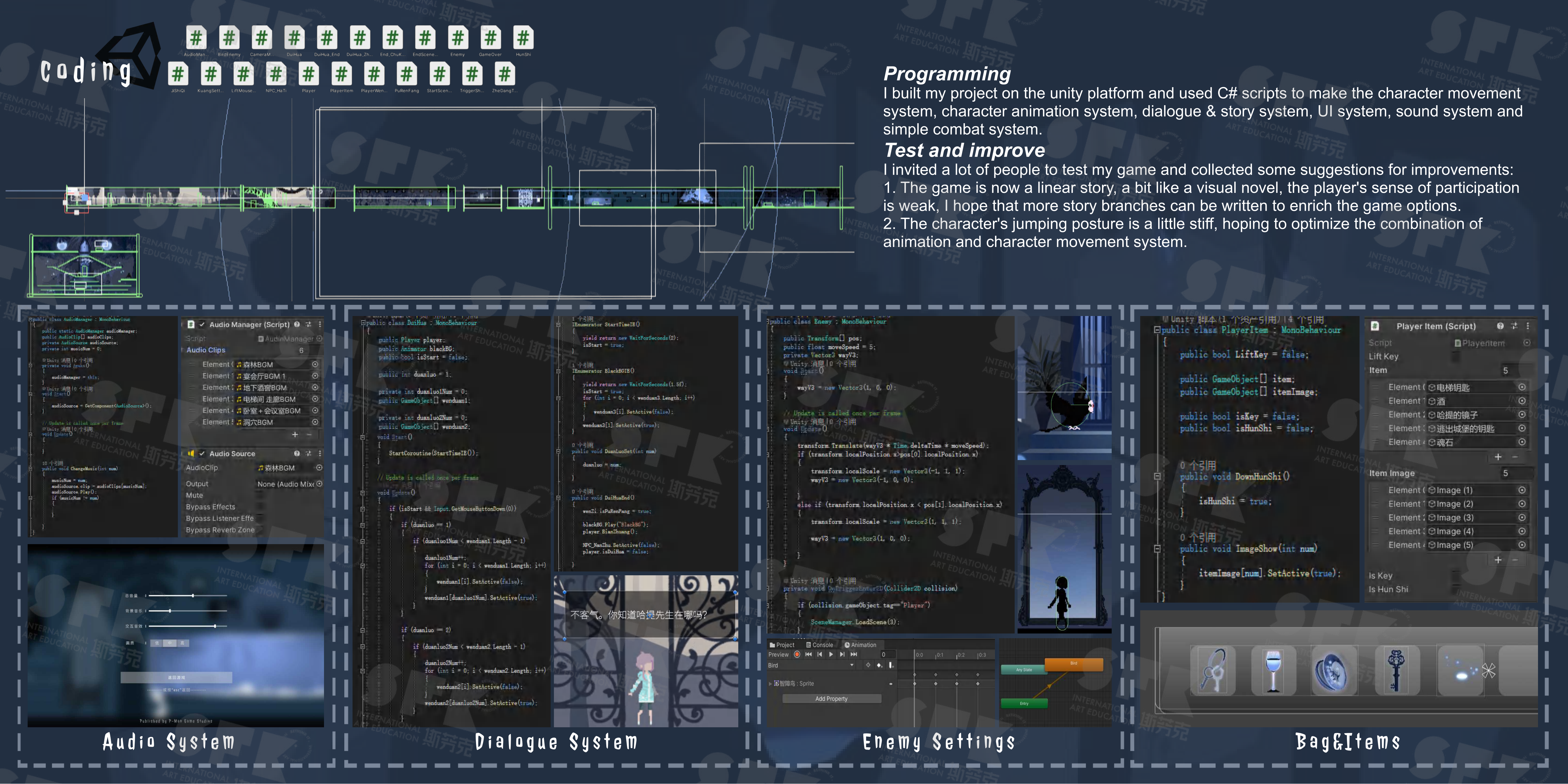The height and width of the screenshot is (784, 1568).
Task: Open Player Item component three-dot menu
Action: tap(1528, 326)
